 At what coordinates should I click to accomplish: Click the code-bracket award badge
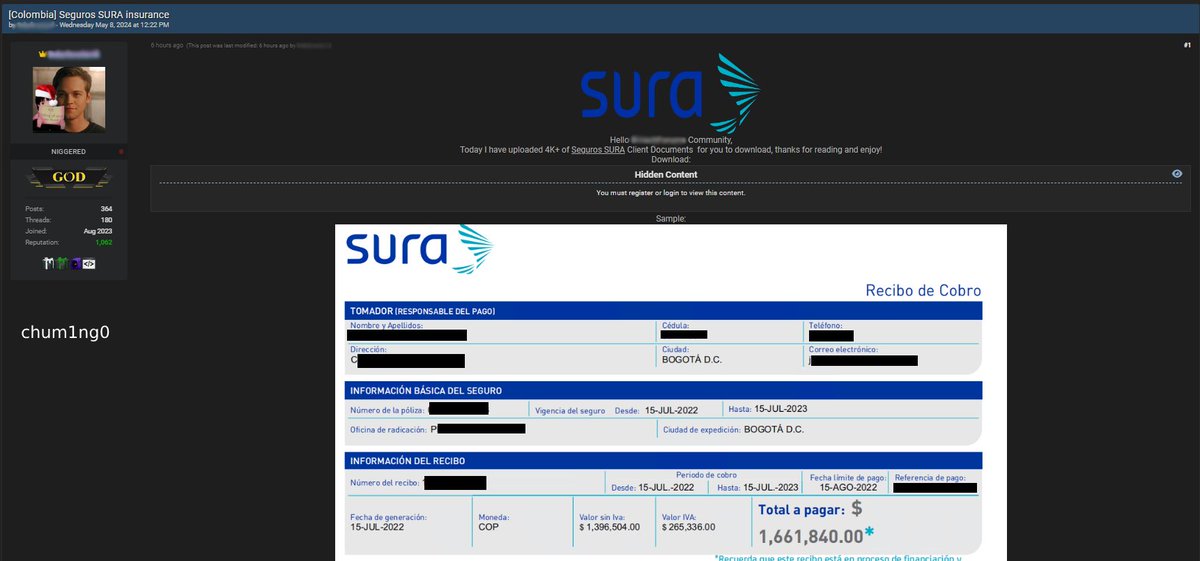pos(89,263)
